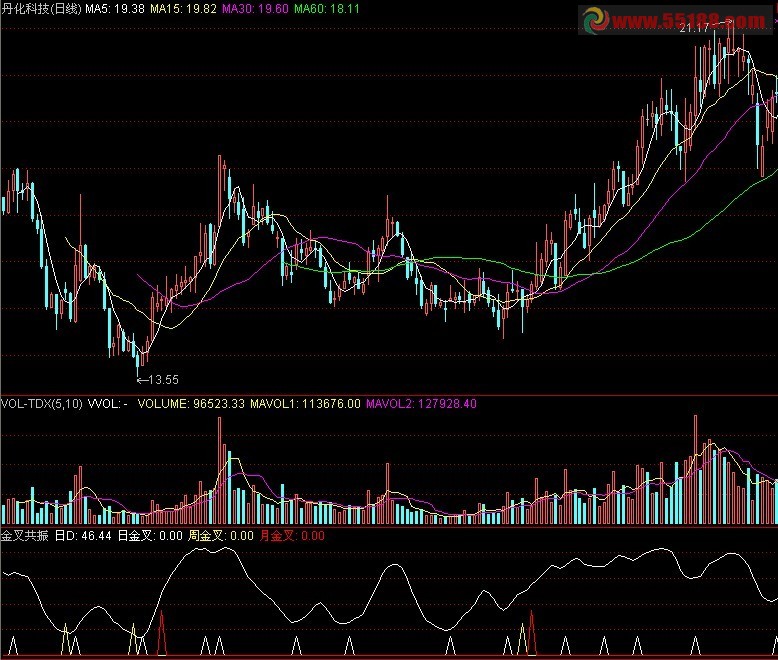Click the 日金叉: 0.00 value
This screenshot has height=660, width=778.
[x=150, y=535]
